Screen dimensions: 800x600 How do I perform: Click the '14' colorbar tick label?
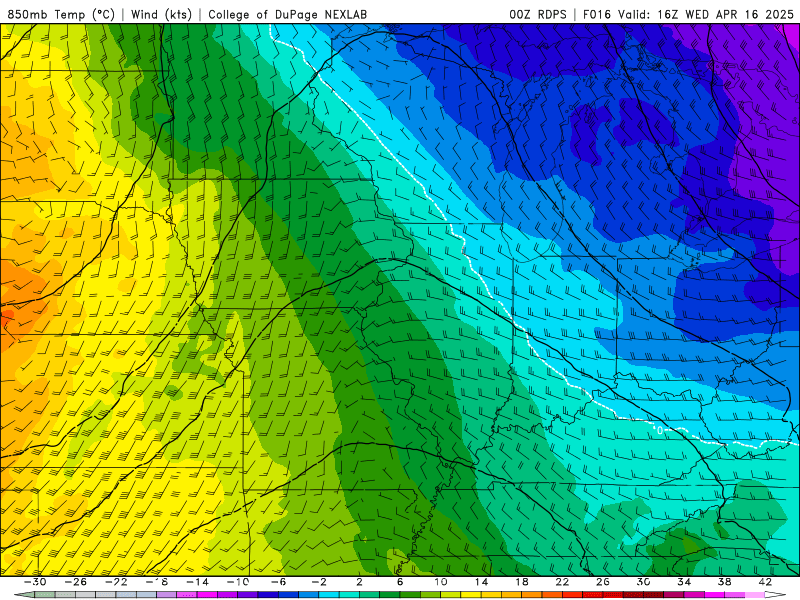point(481,582)
